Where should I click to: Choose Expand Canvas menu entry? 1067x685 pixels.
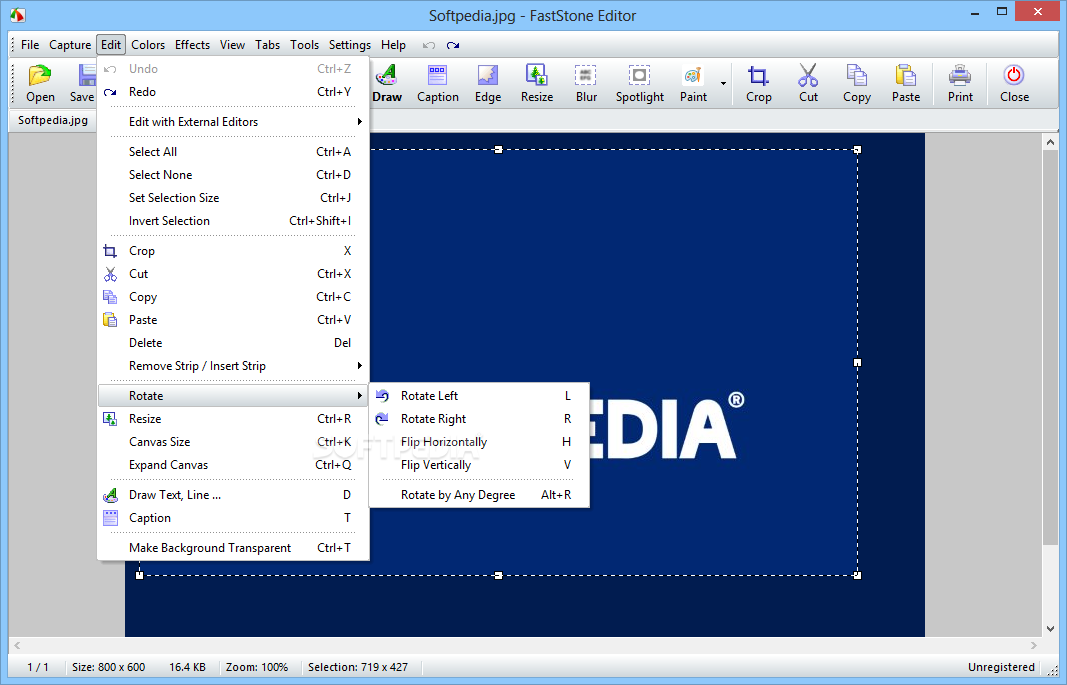(233, 465)
